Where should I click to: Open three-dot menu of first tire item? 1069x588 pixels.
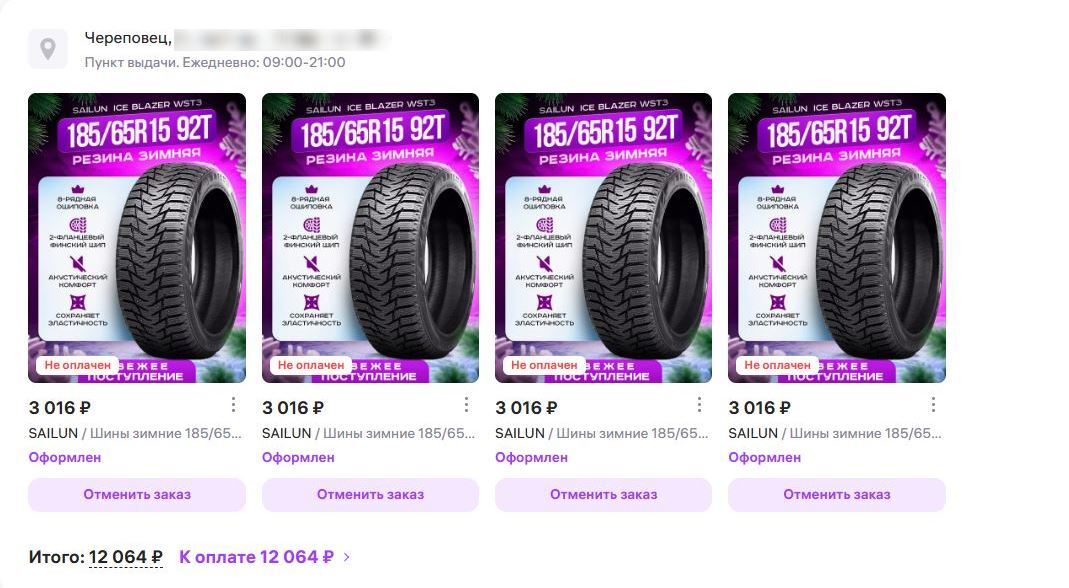click(233, 405)
